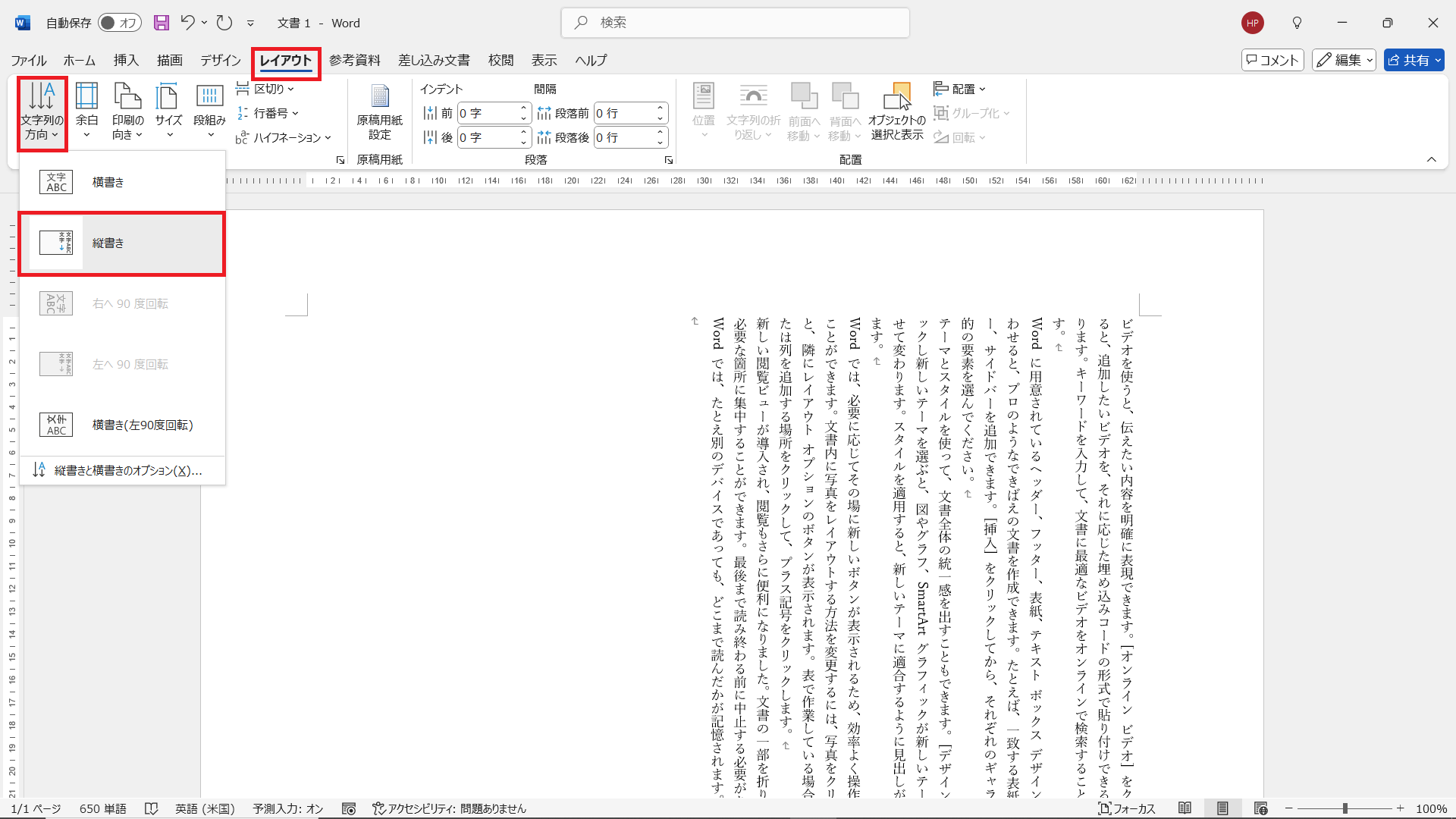Click the 検索 search box
The height and width of the screenshot is (819, 1456).
735,23
